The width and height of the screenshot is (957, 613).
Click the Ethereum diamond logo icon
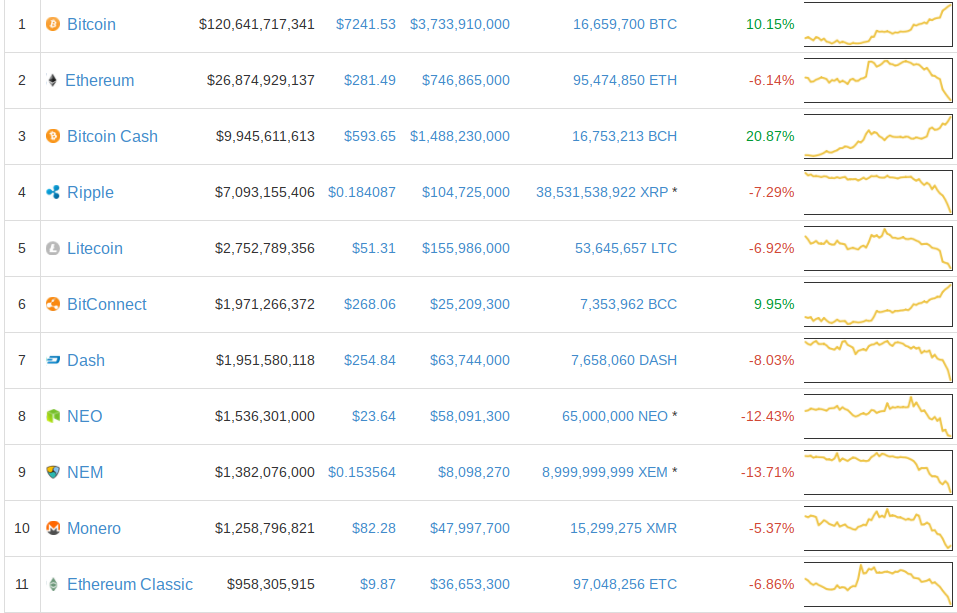pos(52,80)
